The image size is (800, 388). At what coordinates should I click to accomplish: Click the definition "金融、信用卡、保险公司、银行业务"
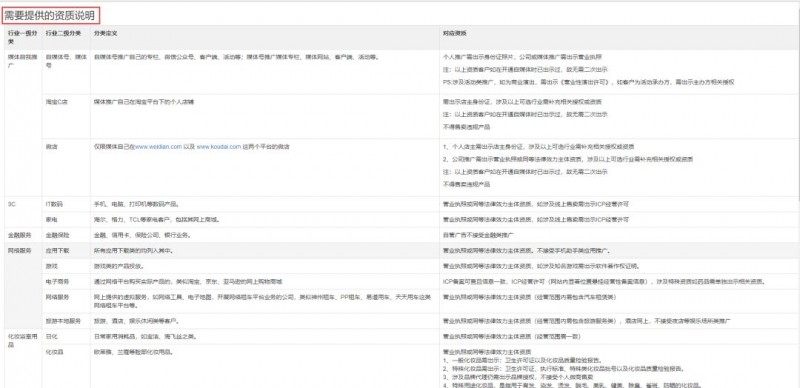(143, 235)
